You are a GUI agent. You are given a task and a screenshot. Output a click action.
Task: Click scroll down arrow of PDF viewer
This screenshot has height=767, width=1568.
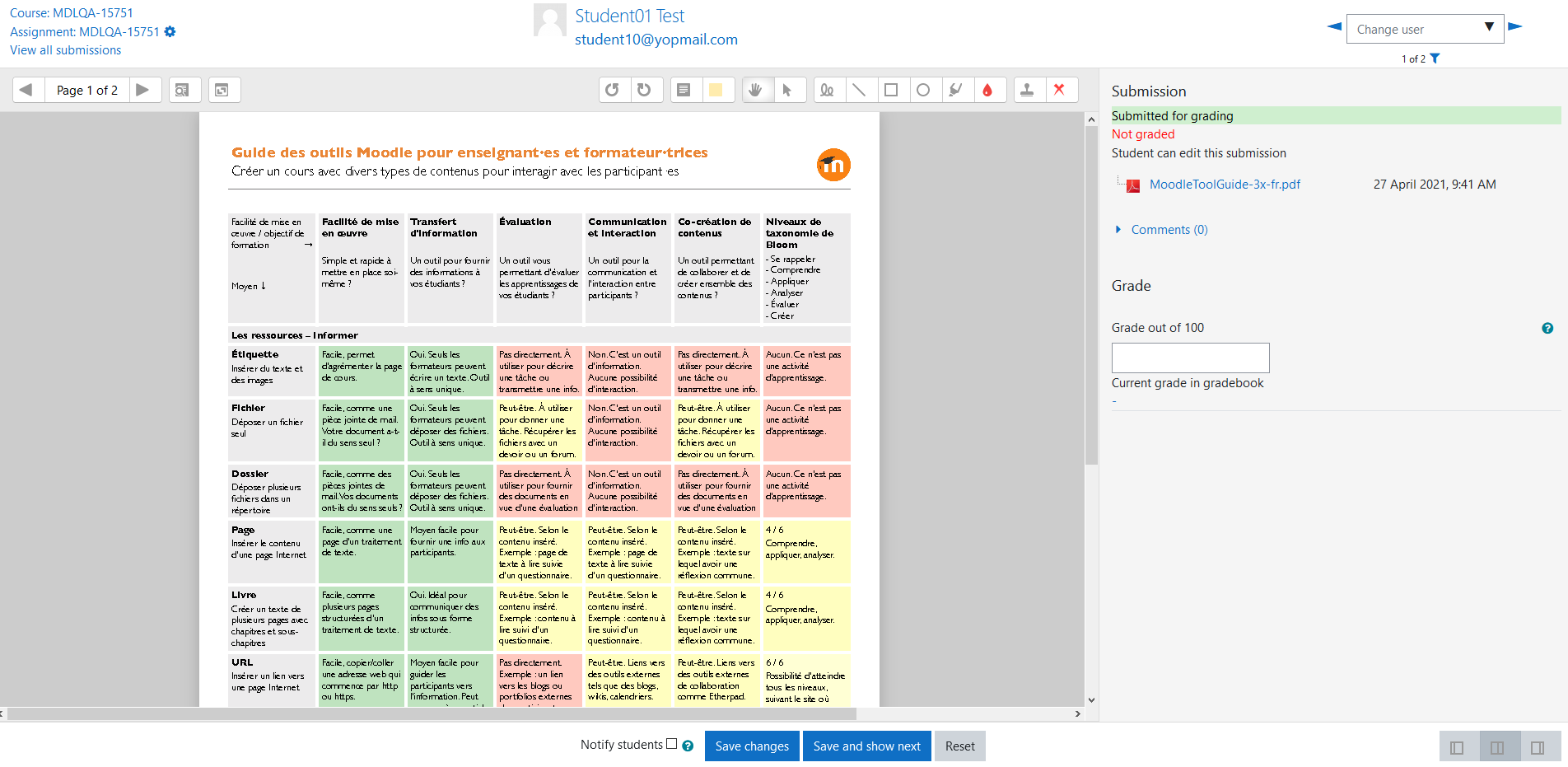(x=1091, y=700)
